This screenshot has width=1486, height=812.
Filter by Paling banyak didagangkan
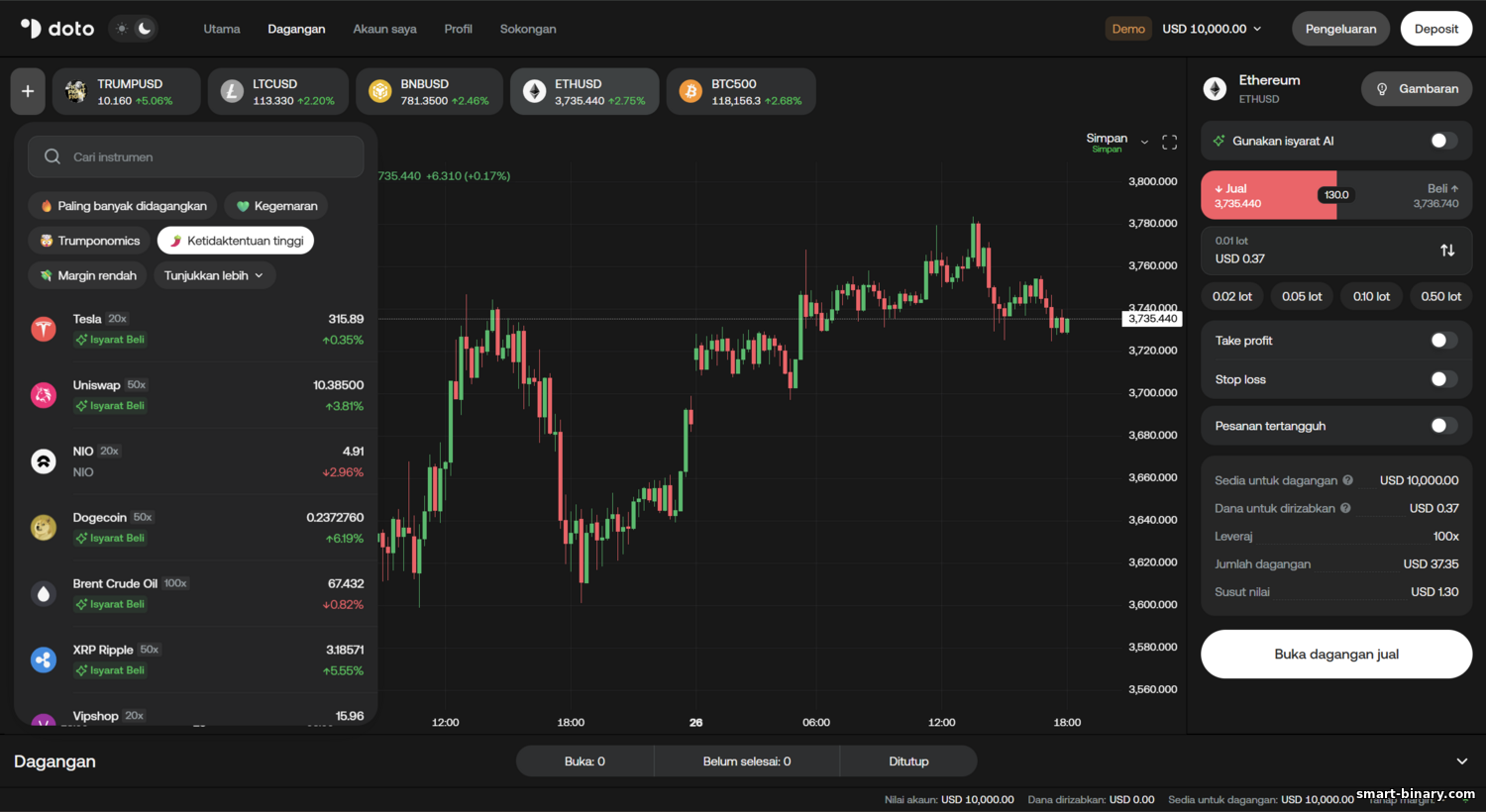tap(123, 206)
